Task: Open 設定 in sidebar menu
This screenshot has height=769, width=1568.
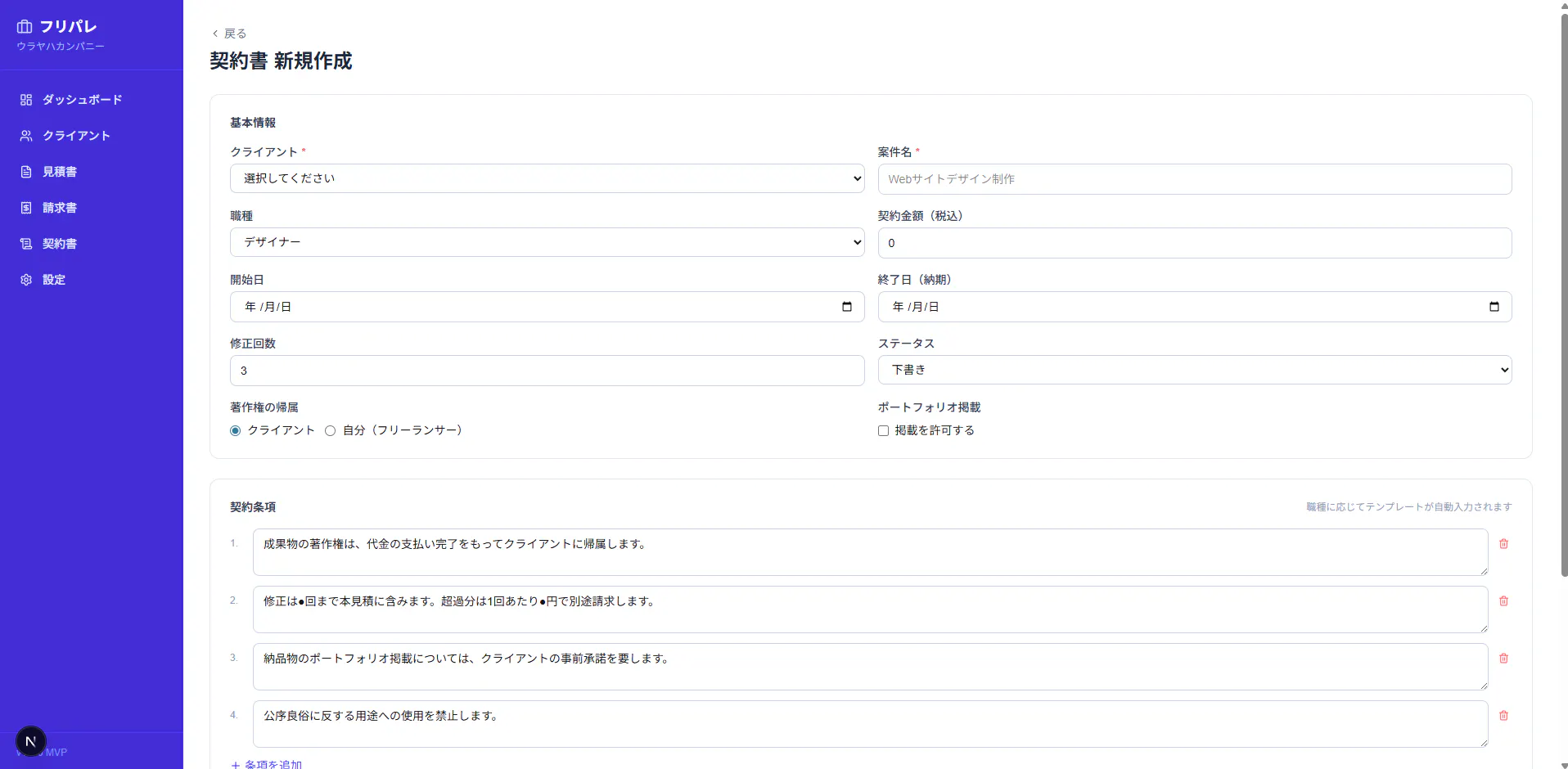Action: (x=92, y=280)
